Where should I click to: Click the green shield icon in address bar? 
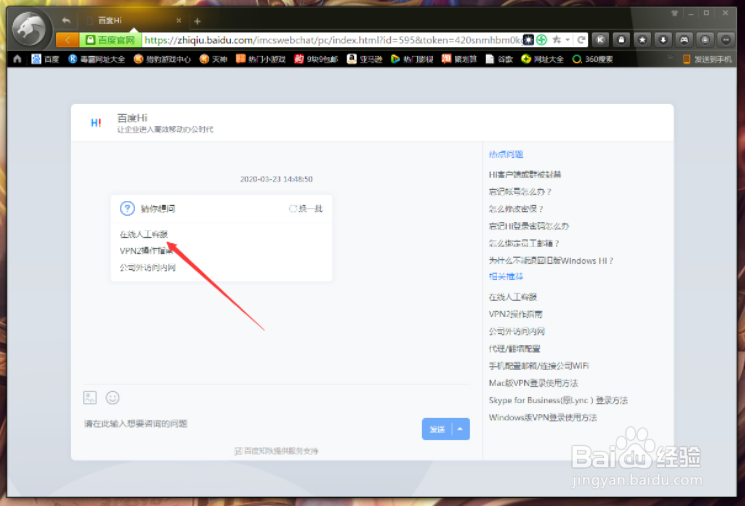pyautogui.click(x=541, y=40)
